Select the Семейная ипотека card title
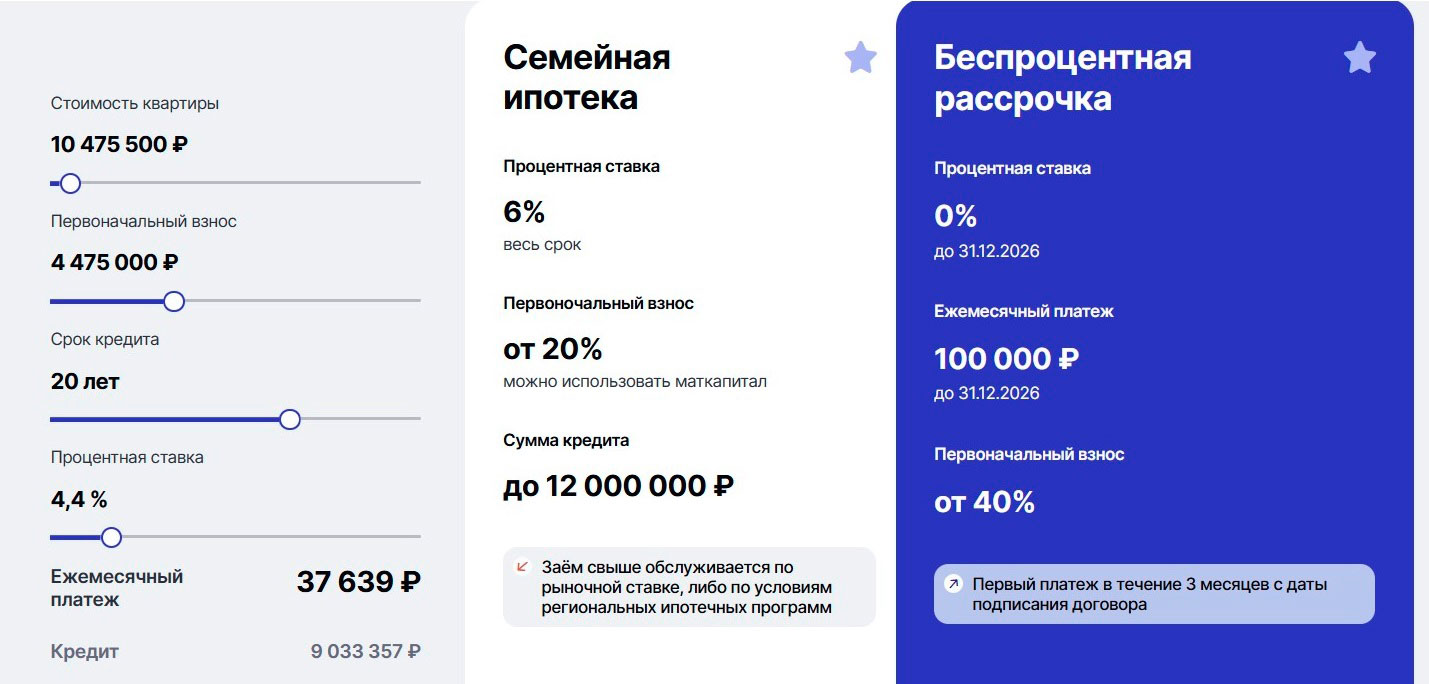1429x684 pixels. [x=587, y=78]
